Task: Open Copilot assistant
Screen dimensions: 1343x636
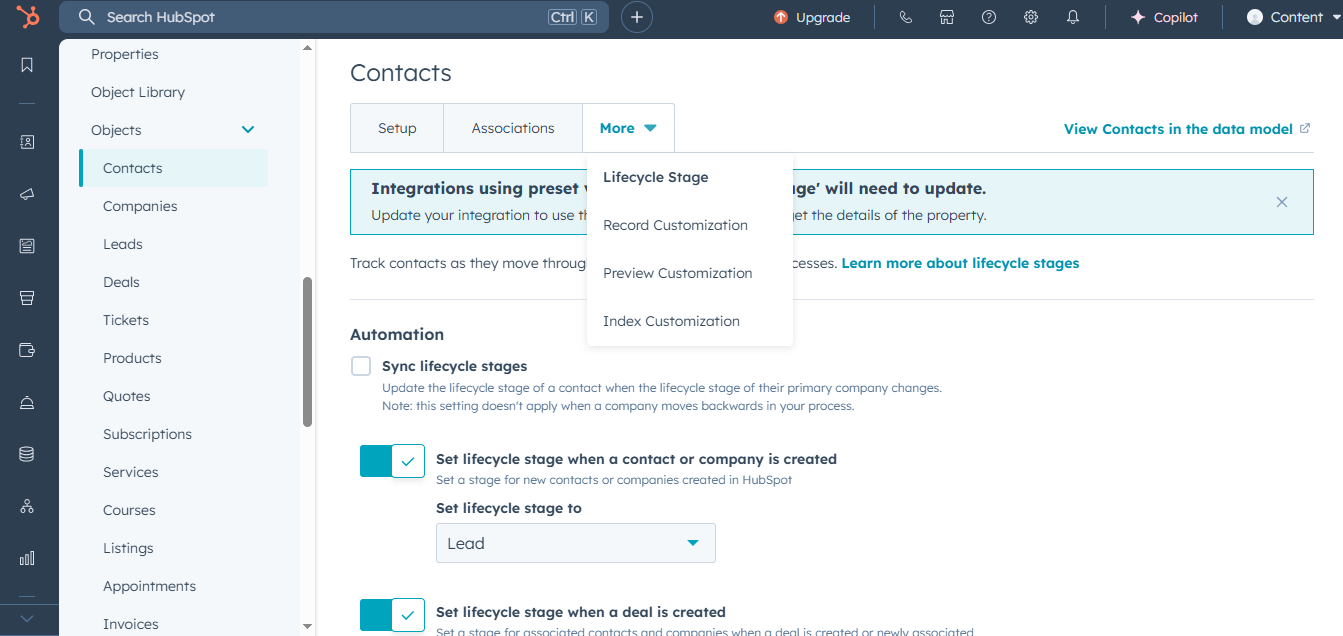Action: click(x=1164, y=17)
